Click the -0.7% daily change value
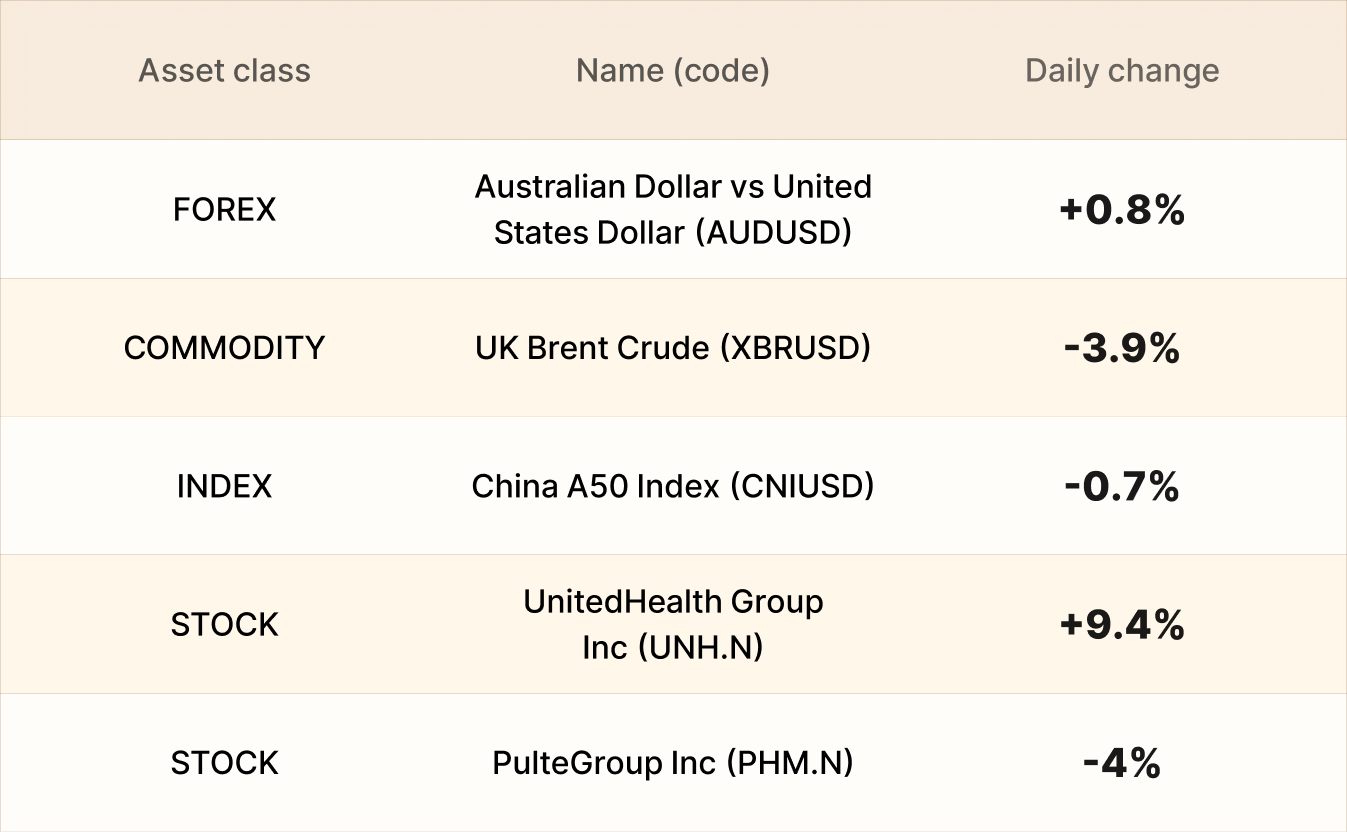 [x=1122, y=486]
